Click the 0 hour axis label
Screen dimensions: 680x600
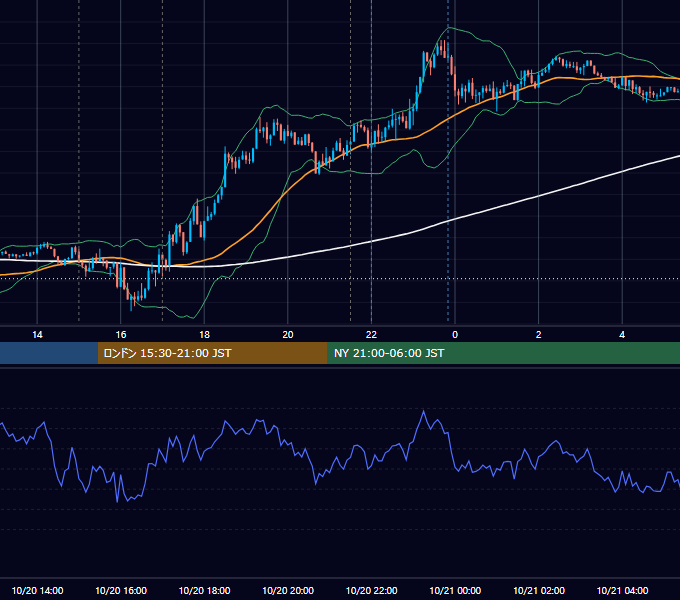tap(455, 335)
